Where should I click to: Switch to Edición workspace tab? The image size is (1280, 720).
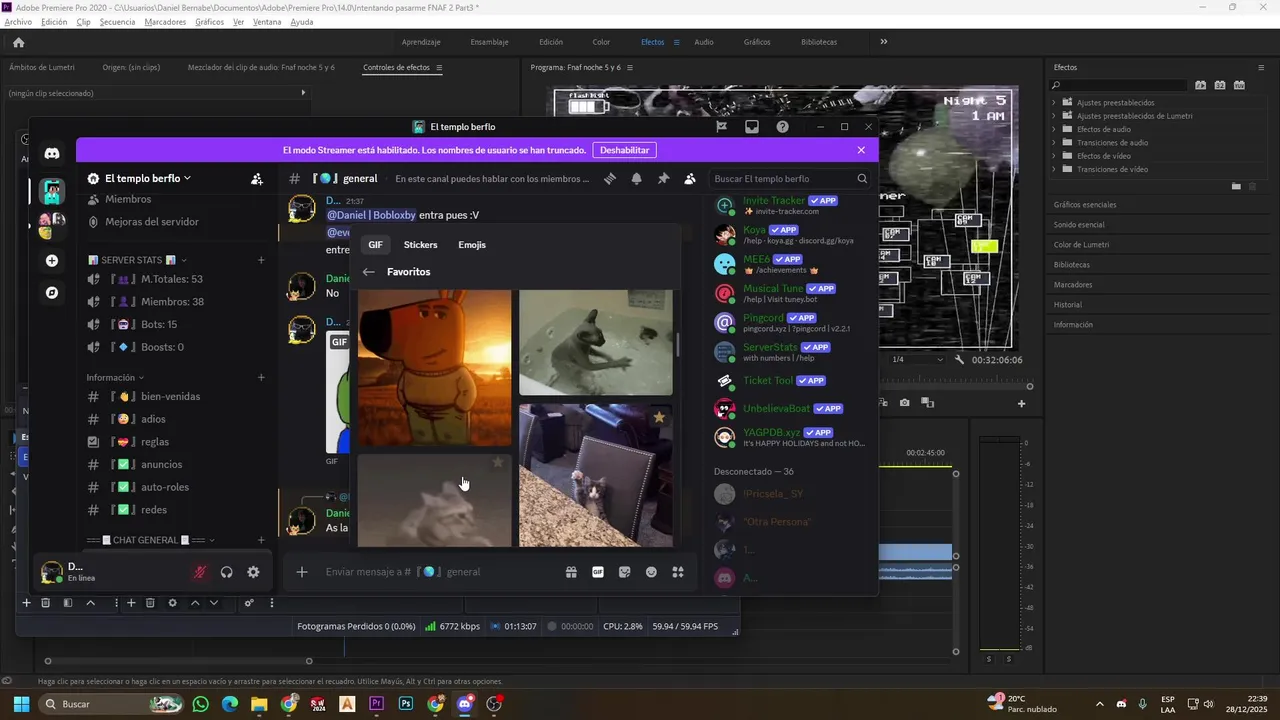click(551, 42)
